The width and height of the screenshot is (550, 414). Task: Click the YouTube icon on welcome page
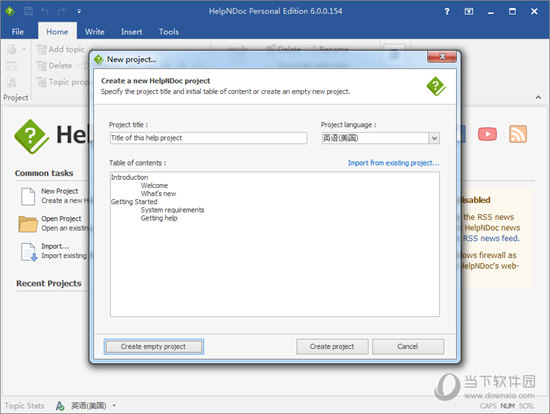[x=487, y=134]
